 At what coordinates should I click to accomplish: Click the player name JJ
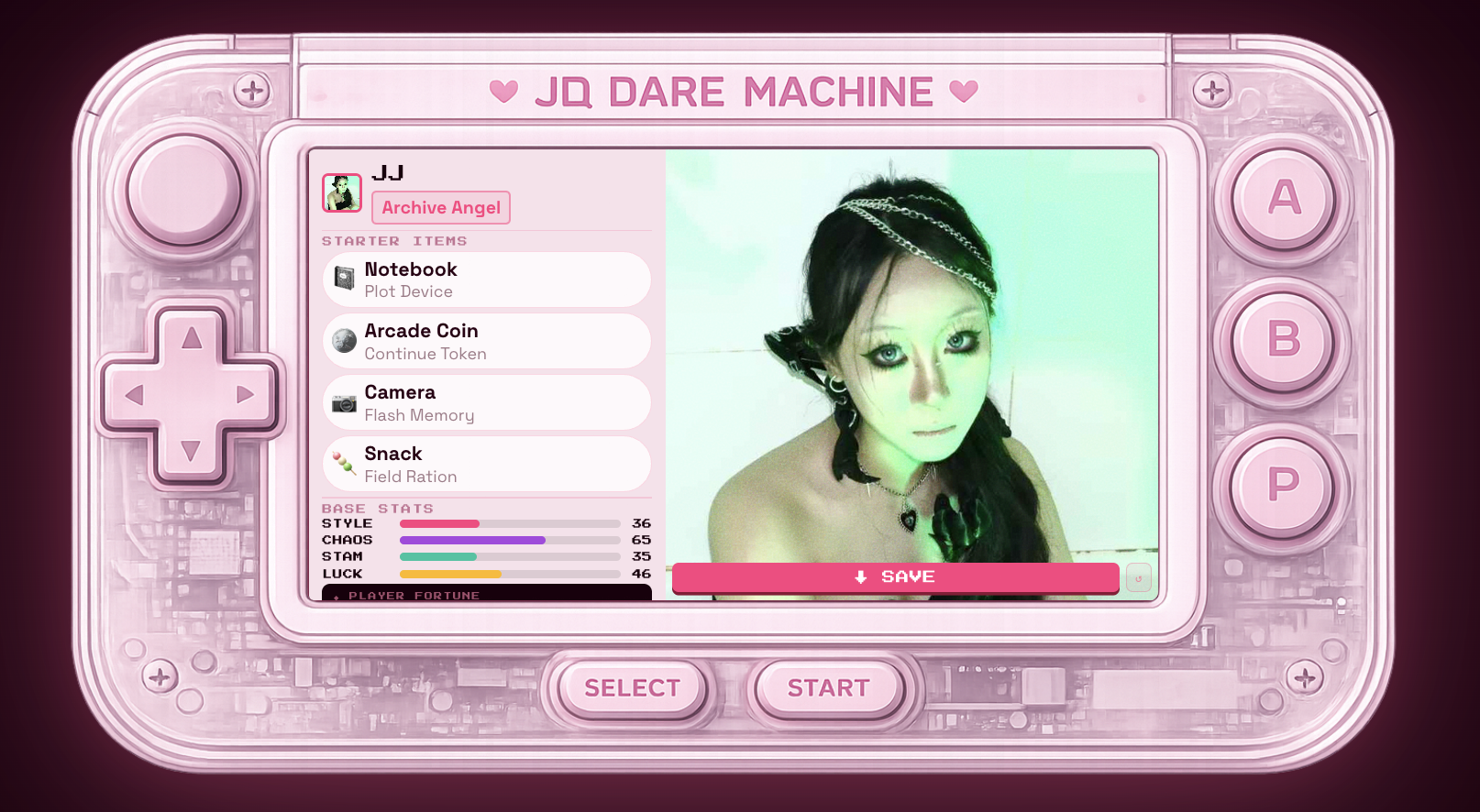(388, 173)
